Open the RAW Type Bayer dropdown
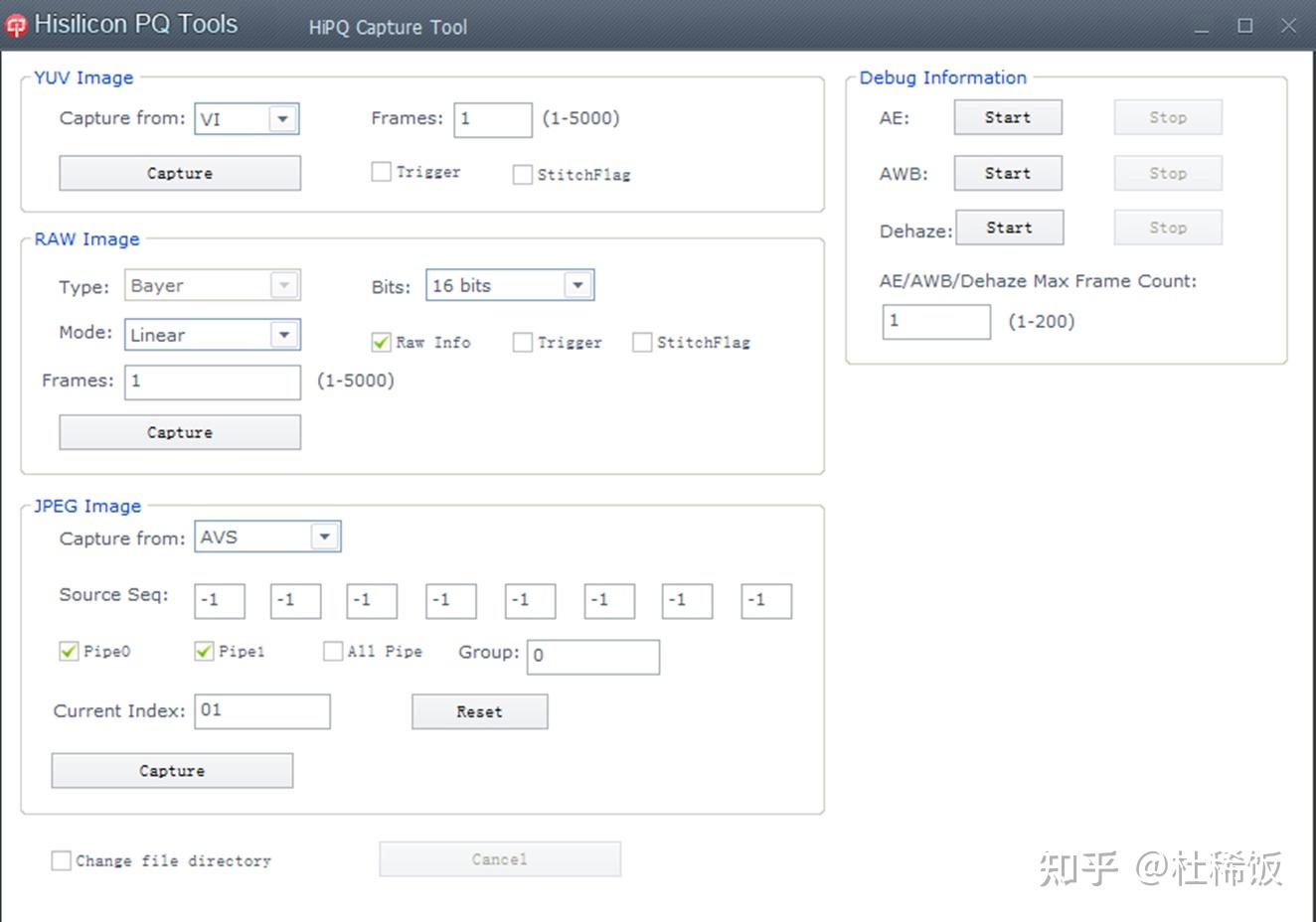1316x922 pixels. click(x=213, y=285)
